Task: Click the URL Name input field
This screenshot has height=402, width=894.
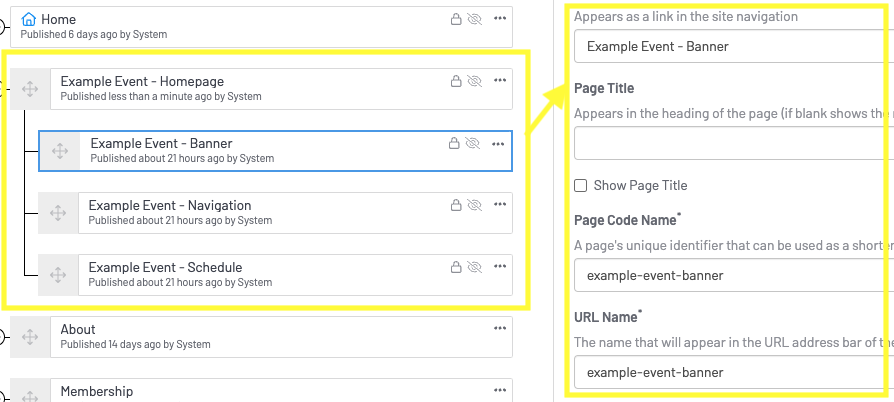Action: point(730,373)
